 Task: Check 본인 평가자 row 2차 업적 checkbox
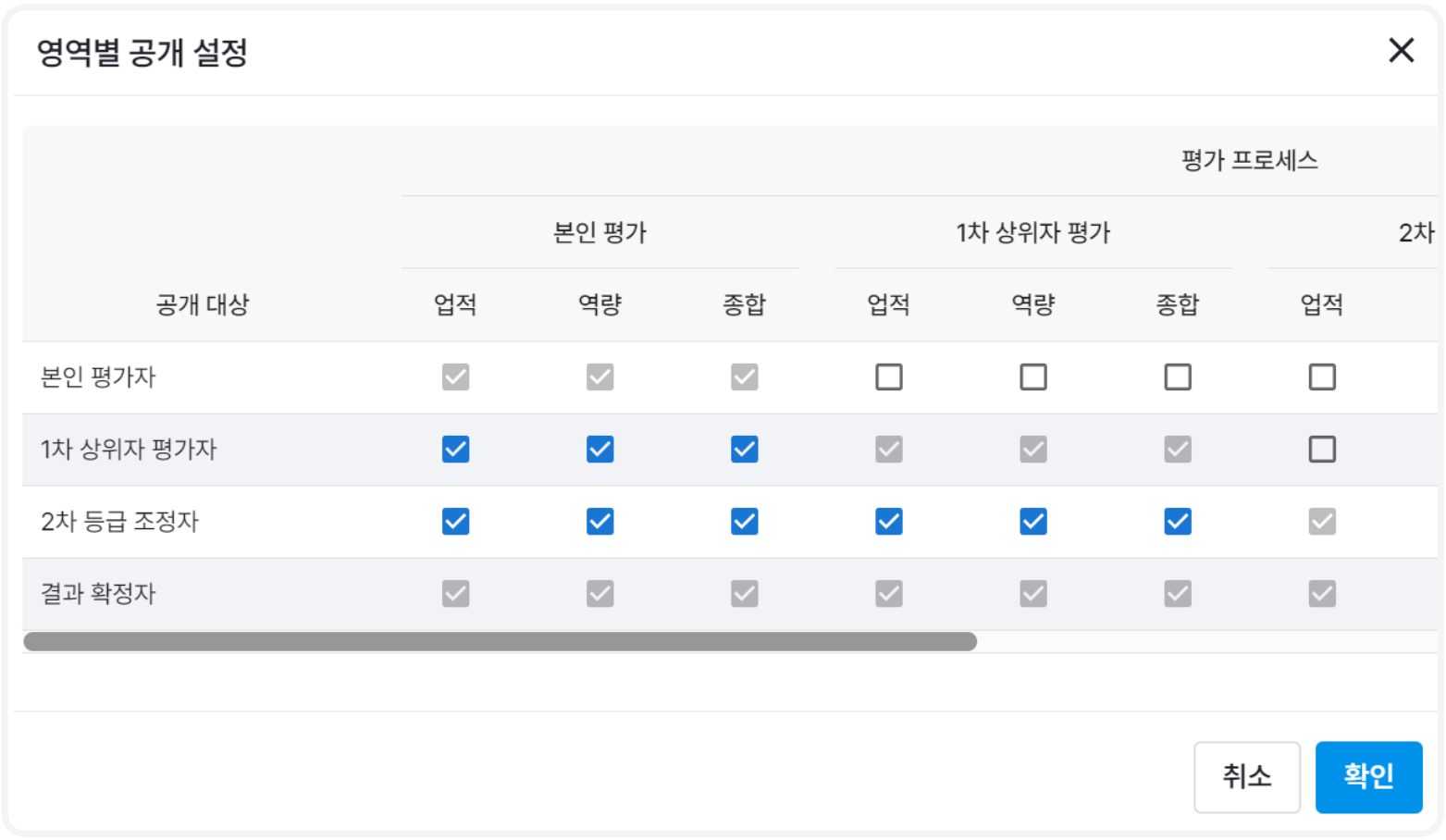1321,377
